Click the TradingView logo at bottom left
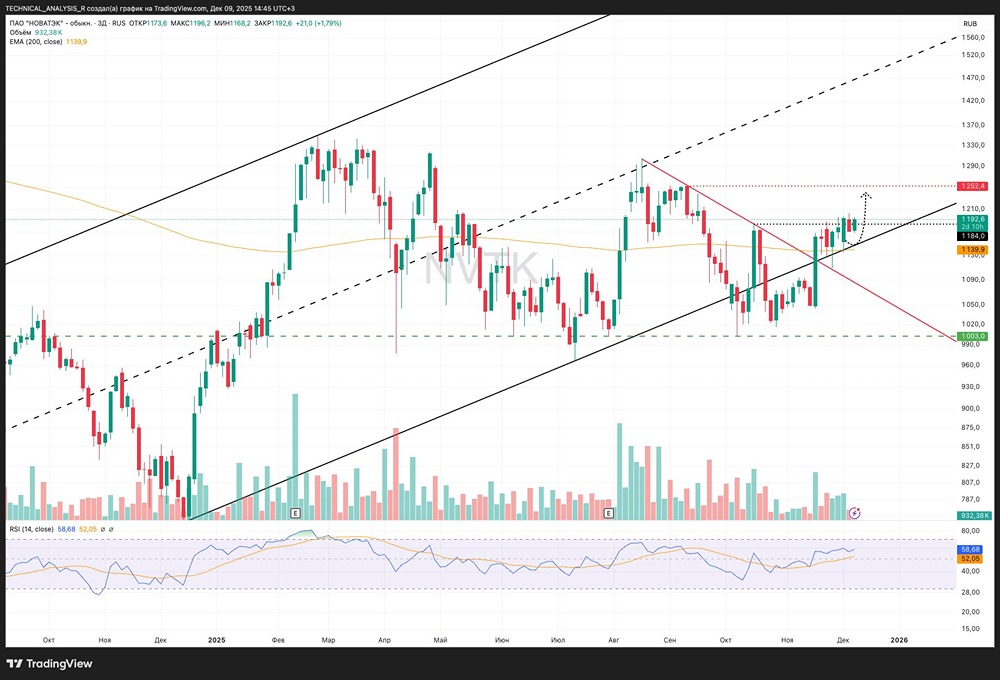This screenshot has height=680, width=1000. click(50, 663)
